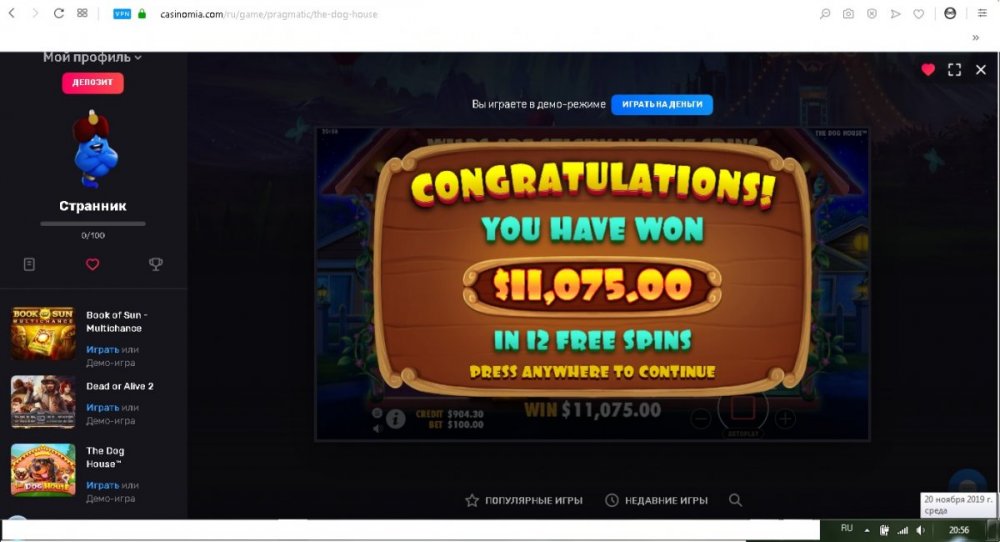Open the НЕДАВНИЕ ИГРЫ tab
1000x542 pixels.
656,501
